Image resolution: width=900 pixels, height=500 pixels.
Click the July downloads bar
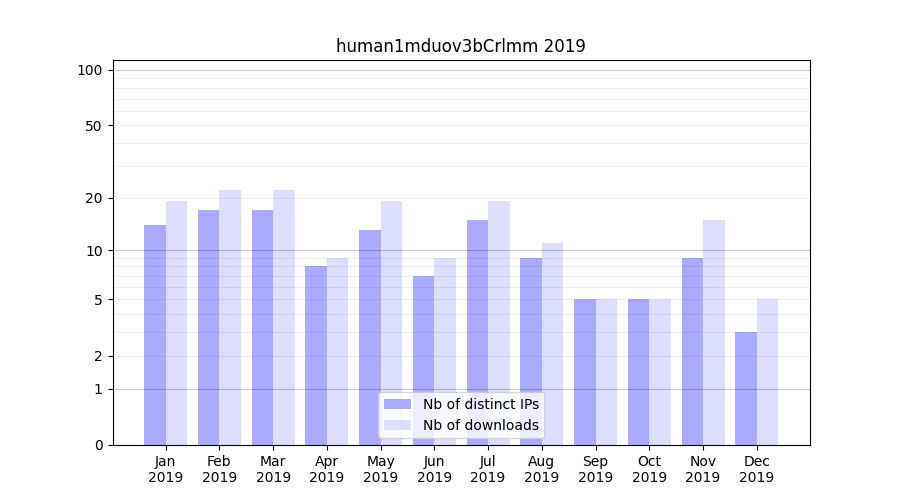click(x=499, y=323)
